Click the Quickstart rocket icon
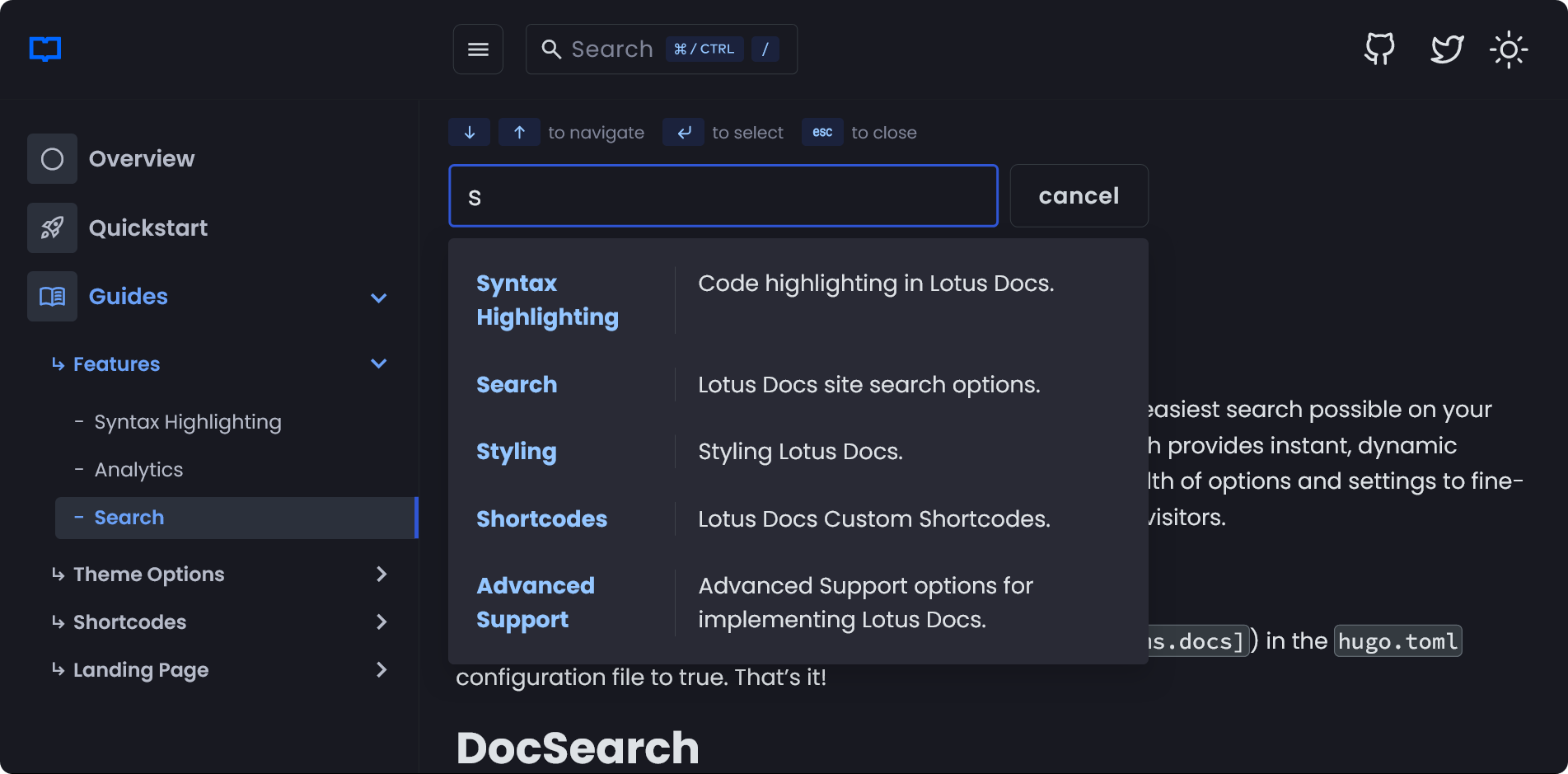1568x774 pixels. tap(51, 228)
